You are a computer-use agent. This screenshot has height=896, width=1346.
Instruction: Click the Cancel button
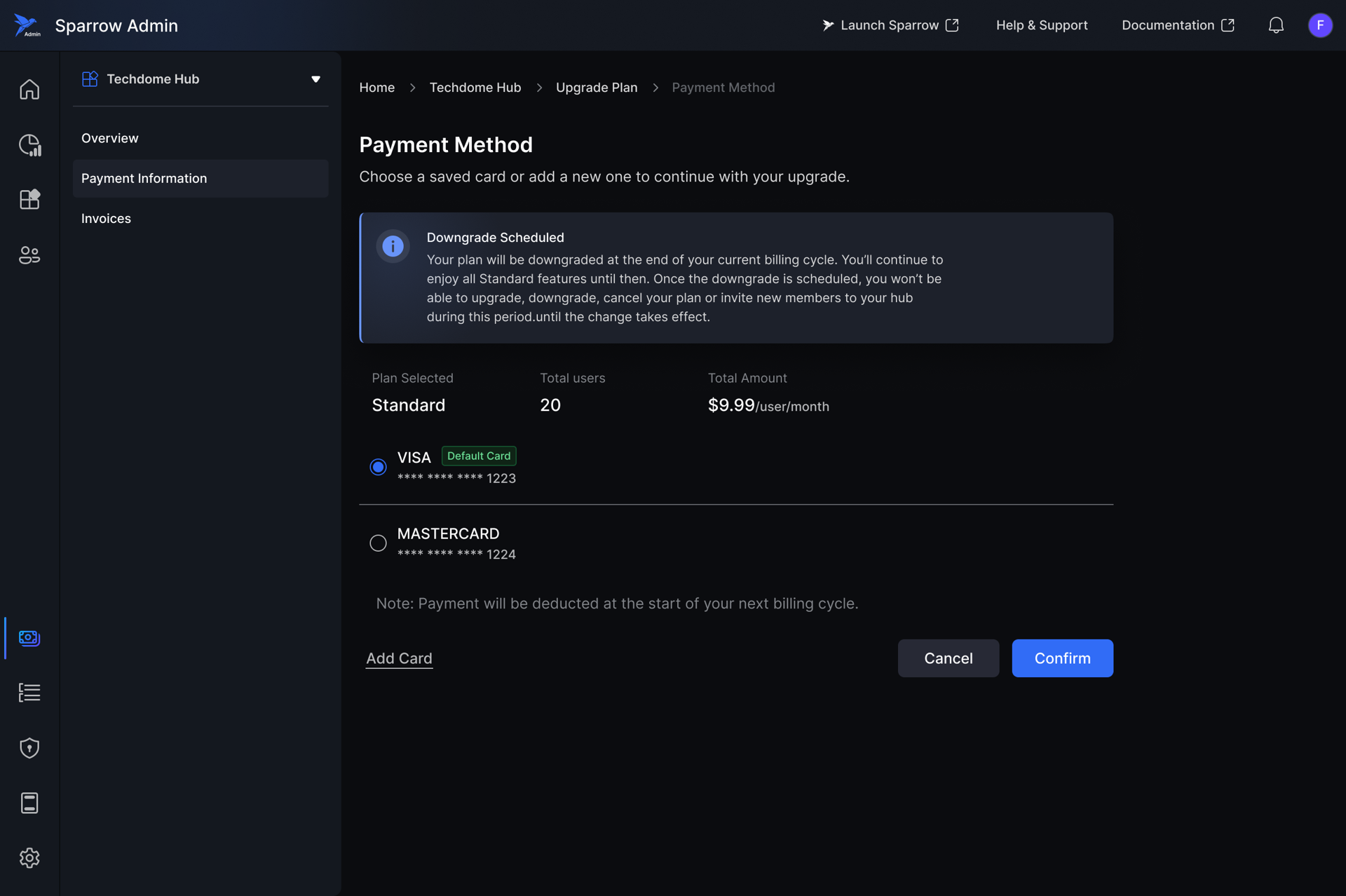[x=948, y=658]
